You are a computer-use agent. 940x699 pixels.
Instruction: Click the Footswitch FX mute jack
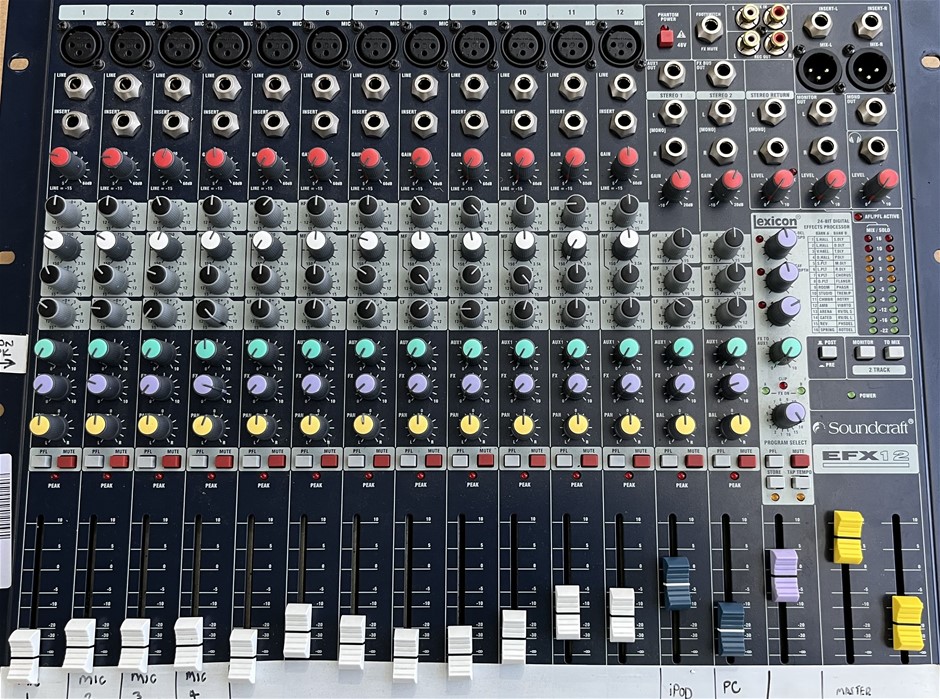(x=711, y=27)
